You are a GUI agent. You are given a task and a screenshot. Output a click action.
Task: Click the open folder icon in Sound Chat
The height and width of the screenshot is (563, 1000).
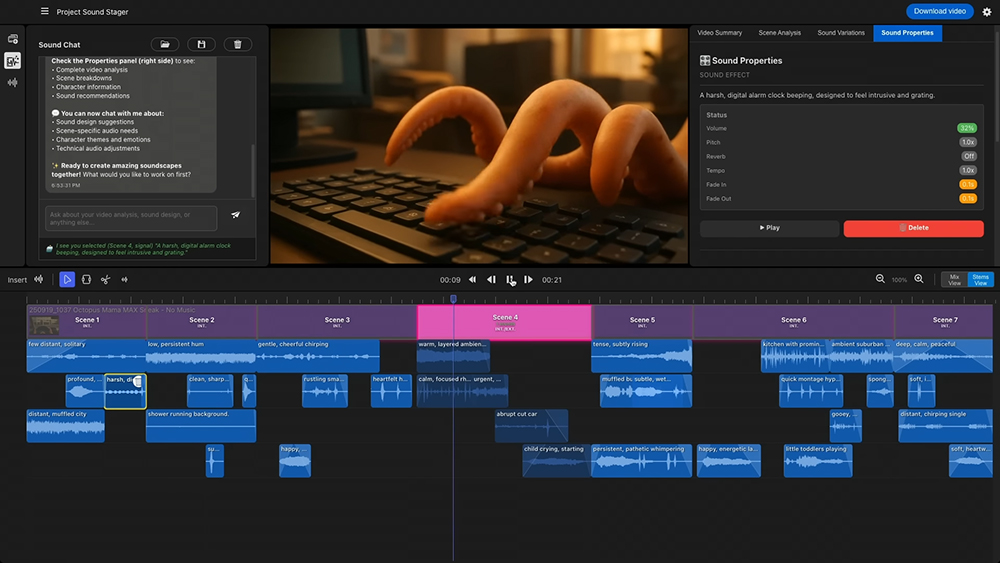pyautogui.click(x=165, y=44)
